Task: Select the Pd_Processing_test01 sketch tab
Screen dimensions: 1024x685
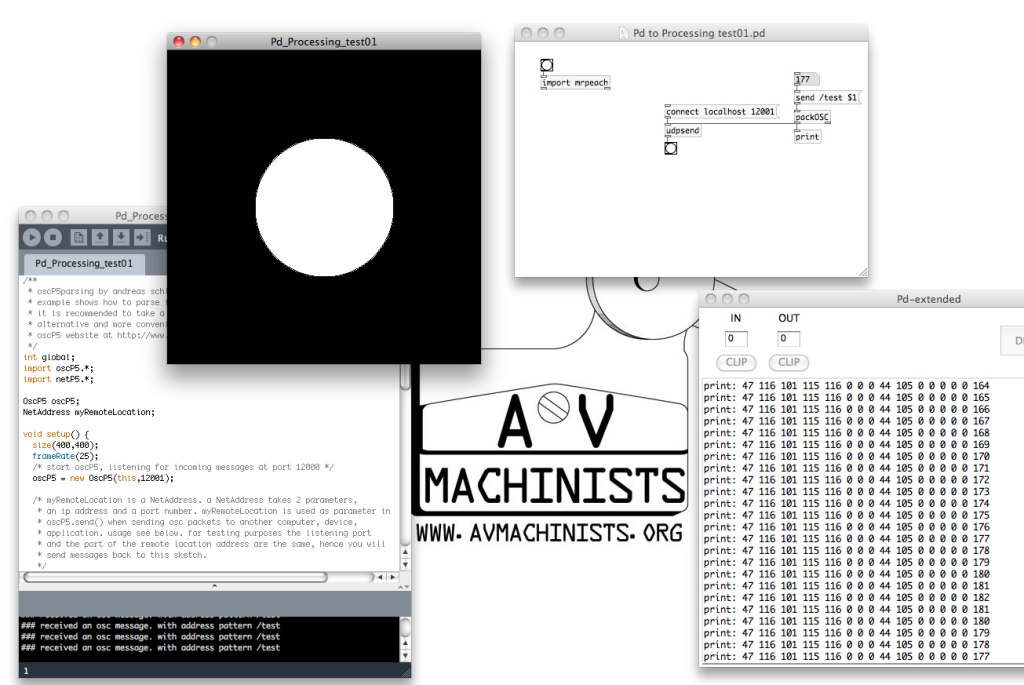Action: click(x=84, y=264)
